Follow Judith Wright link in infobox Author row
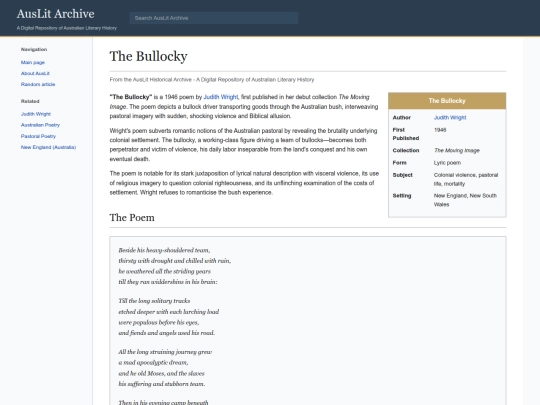 (450, 117)
